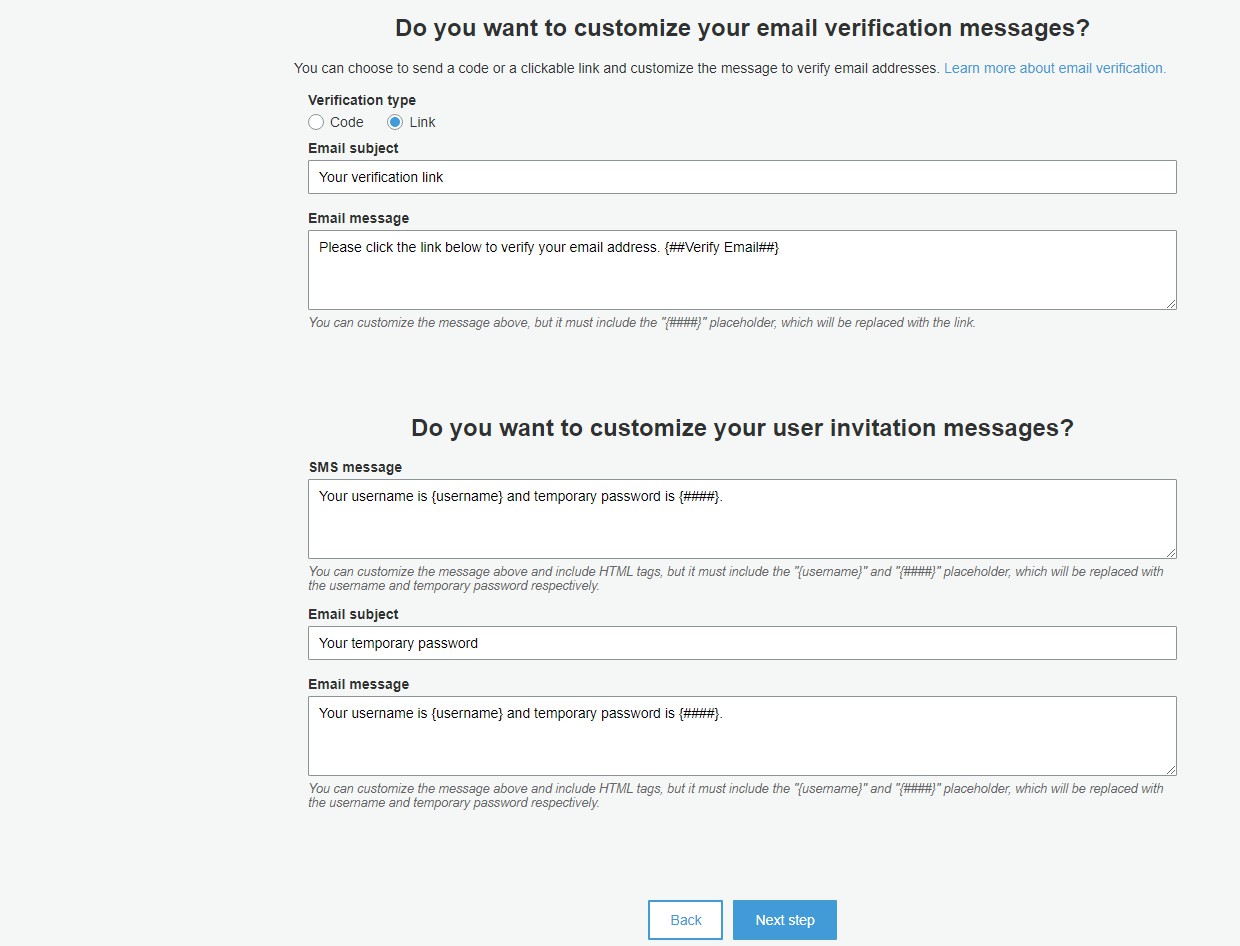Click the "SMS message" field label
The height and width of the screenshot is (946, 1240).
pyautogui.click(x=355, y=467)
